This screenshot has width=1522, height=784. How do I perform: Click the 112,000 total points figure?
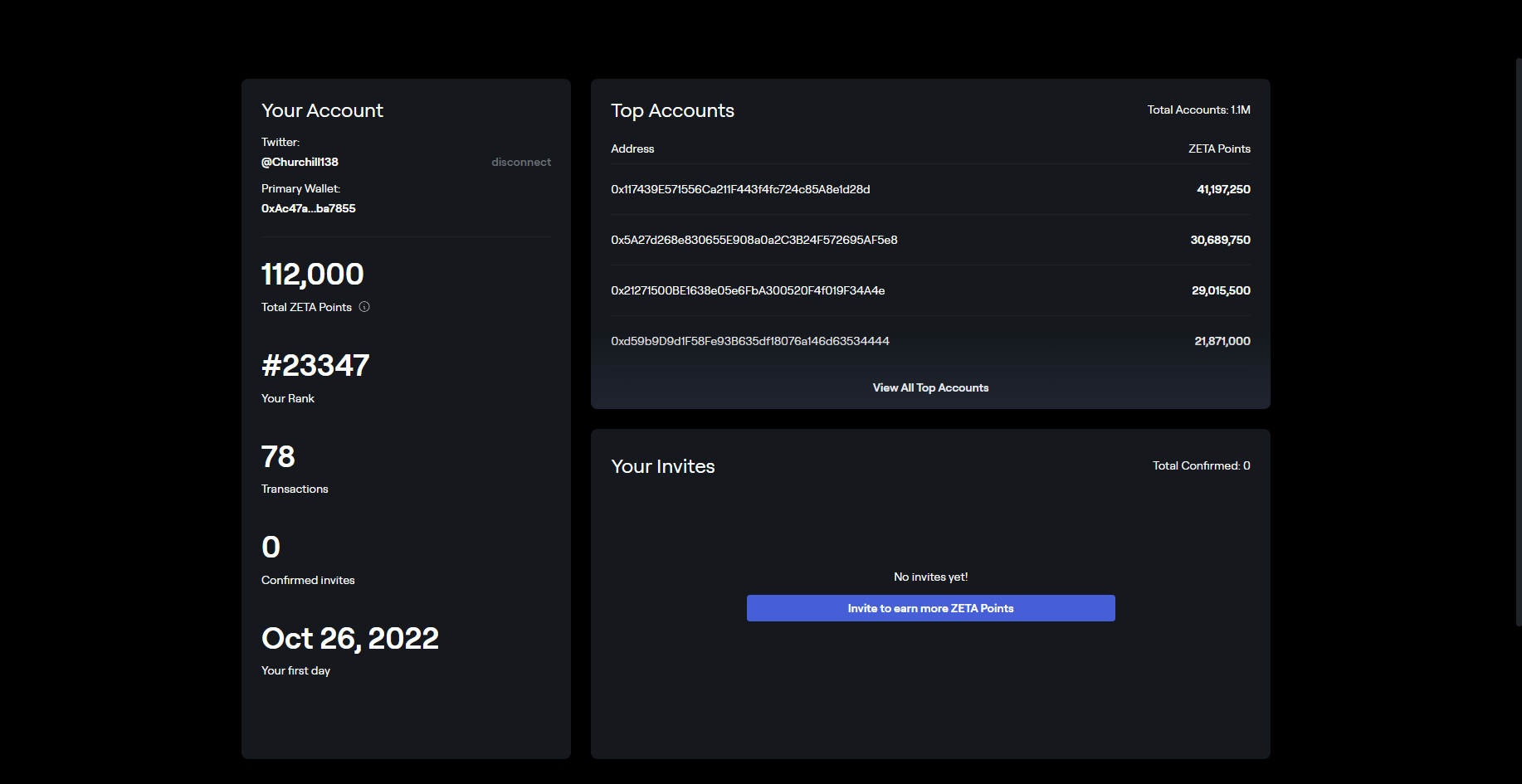coord(312,274)
